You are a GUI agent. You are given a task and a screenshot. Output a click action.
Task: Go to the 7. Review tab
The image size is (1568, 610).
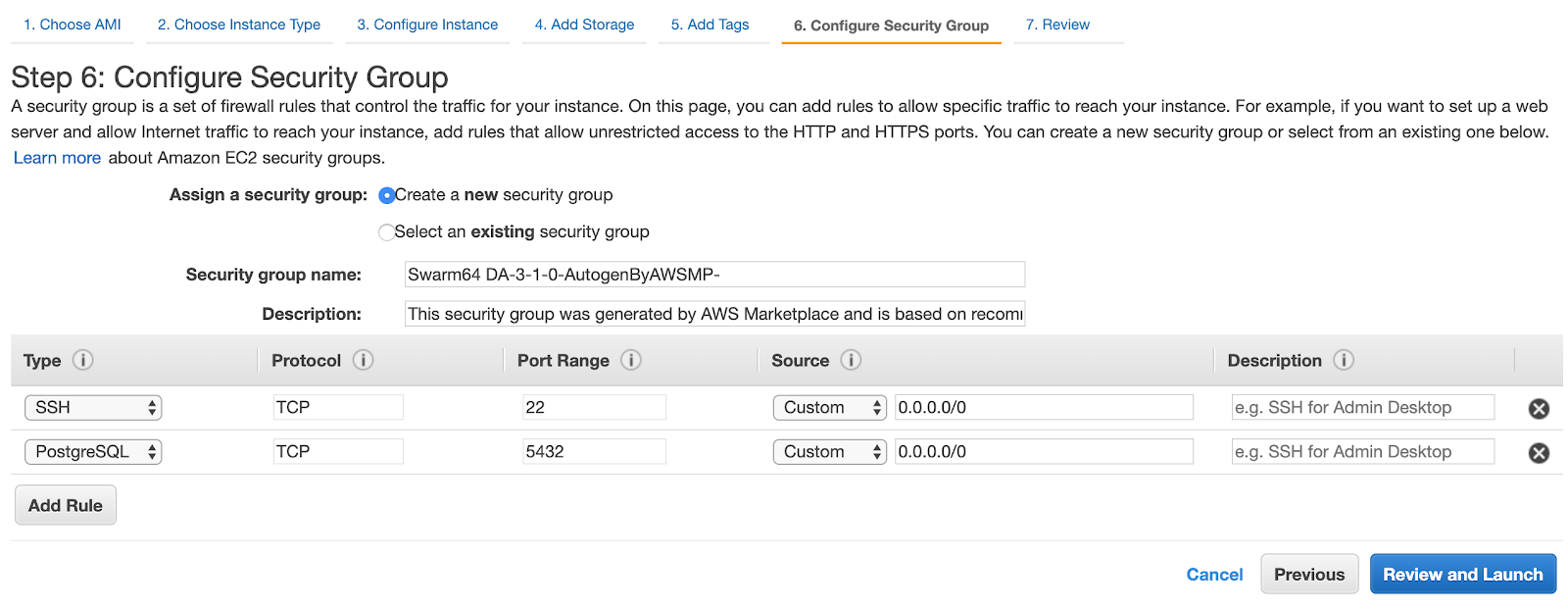1057,25
